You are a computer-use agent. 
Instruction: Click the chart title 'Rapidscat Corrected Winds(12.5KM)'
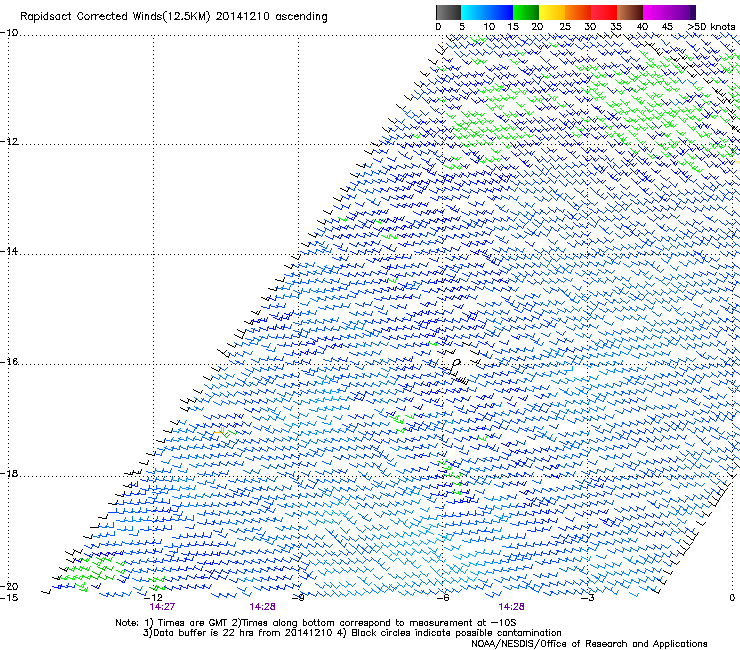115,17
